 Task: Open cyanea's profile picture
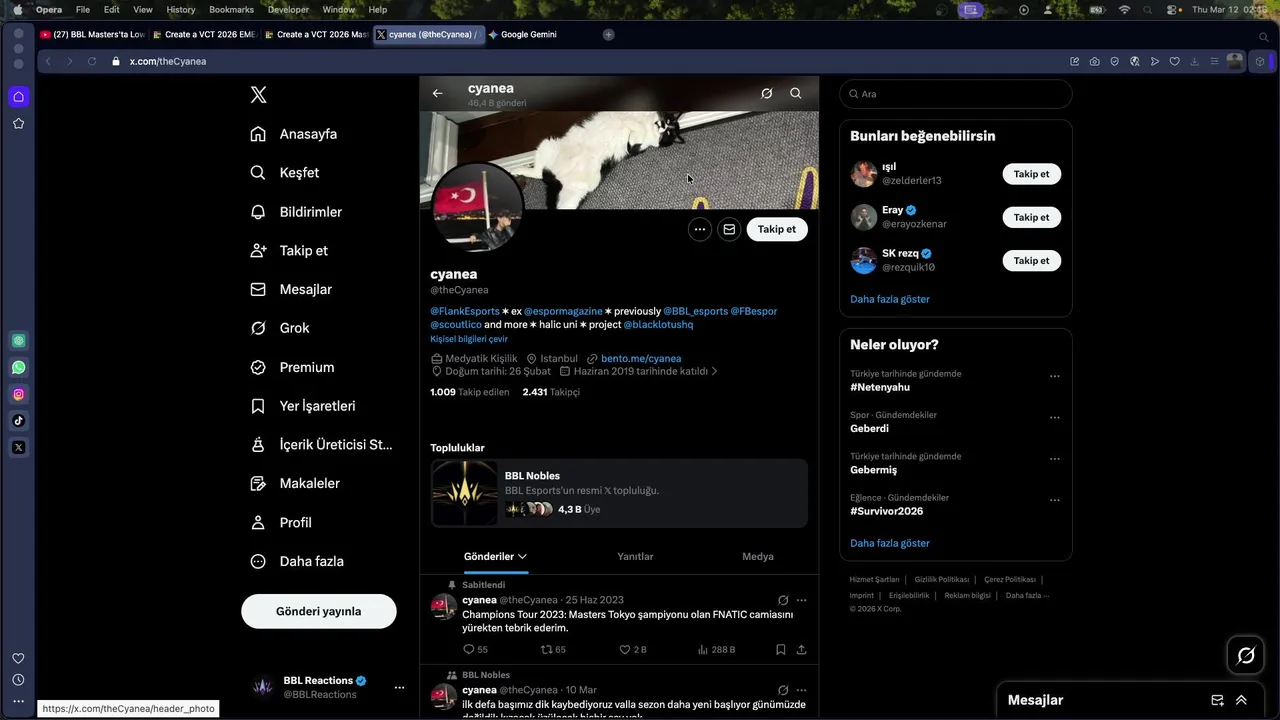point(477,208)
